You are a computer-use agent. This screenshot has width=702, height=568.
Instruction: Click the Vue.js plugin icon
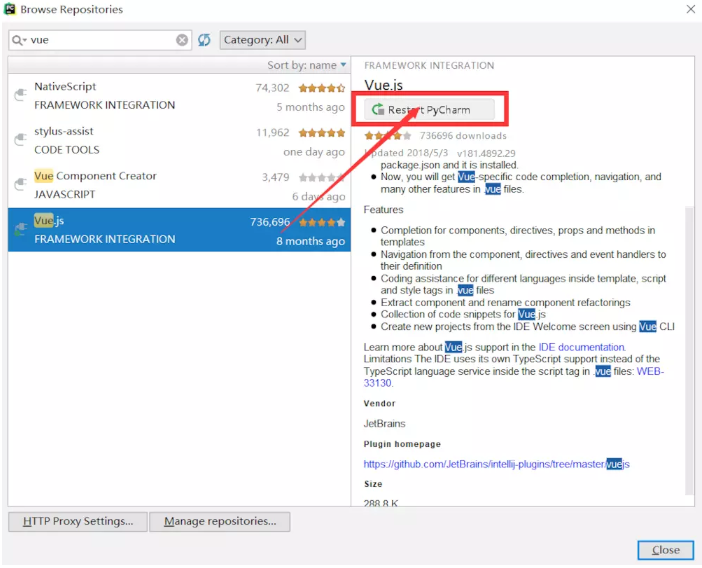(x=20, y=229)
